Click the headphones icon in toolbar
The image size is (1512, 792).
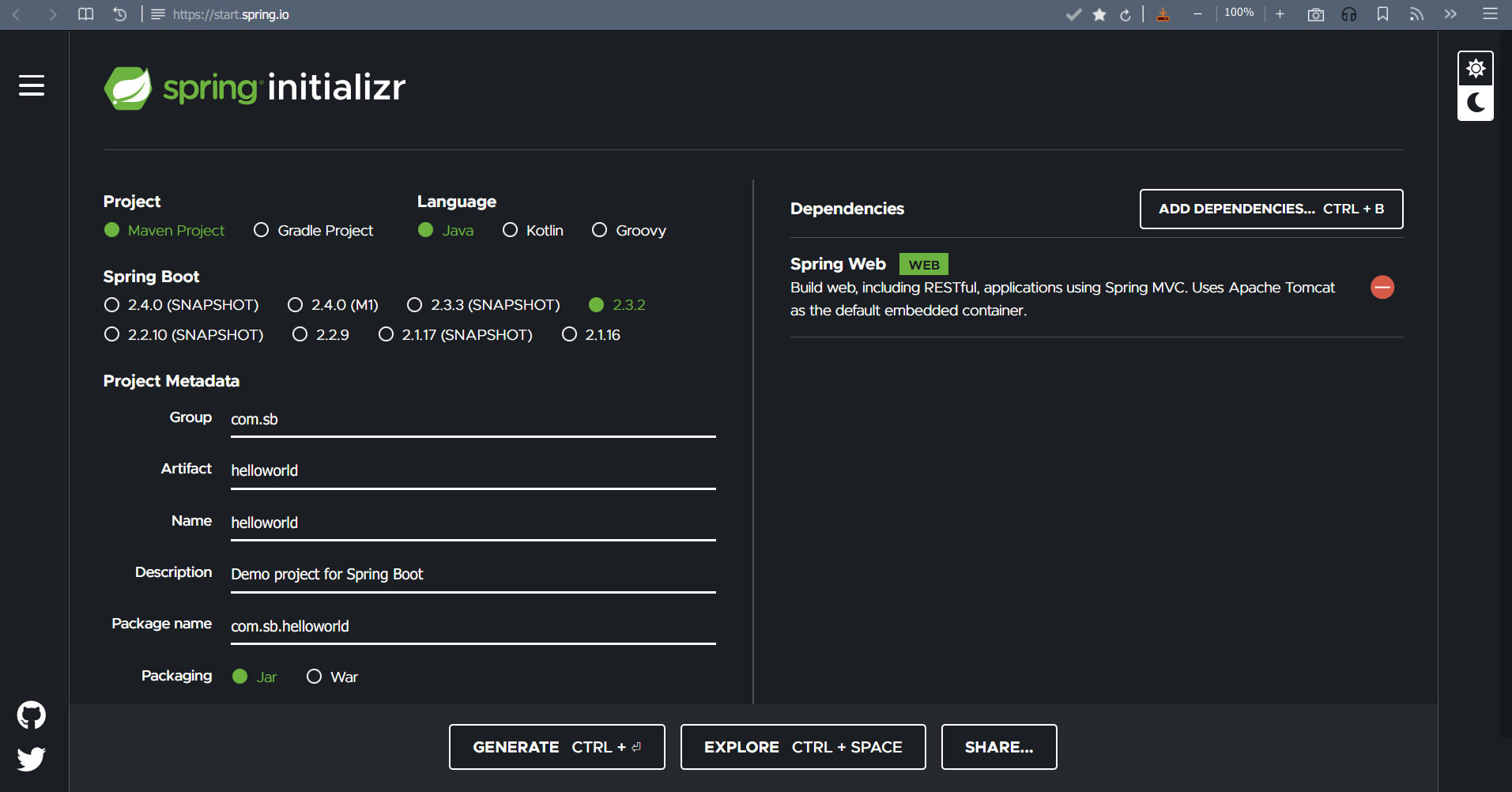click(1349, 14)
